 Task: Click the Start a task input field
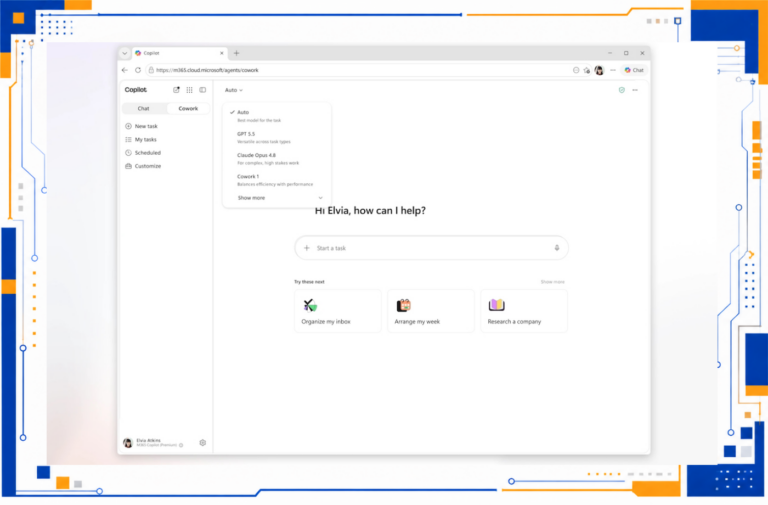431,248
